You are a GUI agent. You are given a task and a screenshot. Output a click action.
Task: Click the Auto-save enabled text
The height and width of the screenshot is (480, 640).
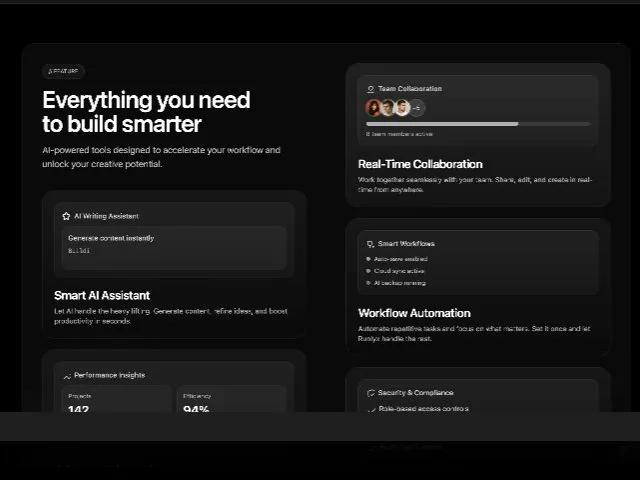tap(400, 259)
